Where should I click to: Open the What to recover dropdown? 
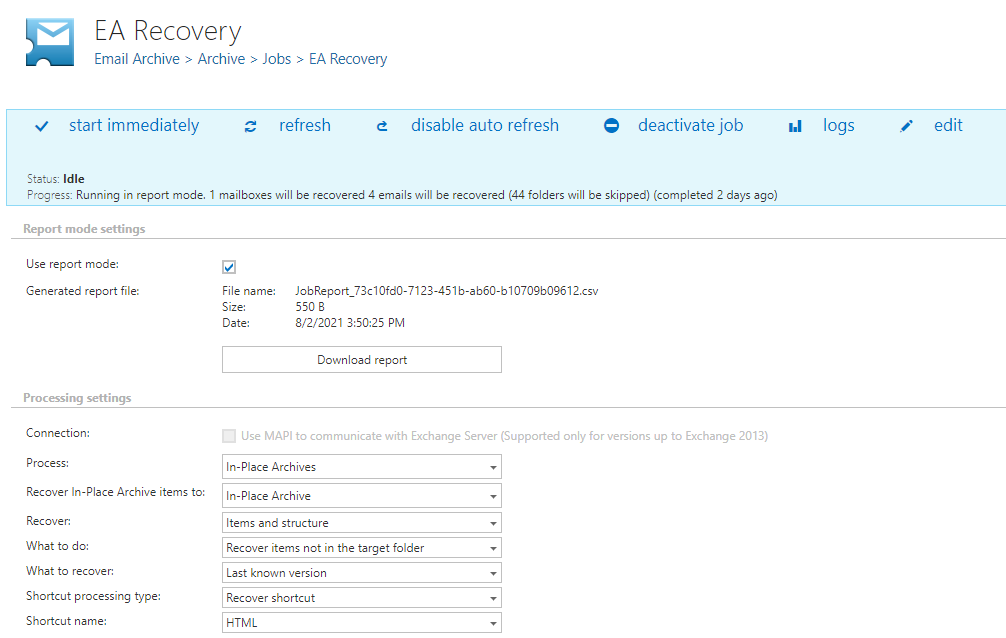coord(362,572)
